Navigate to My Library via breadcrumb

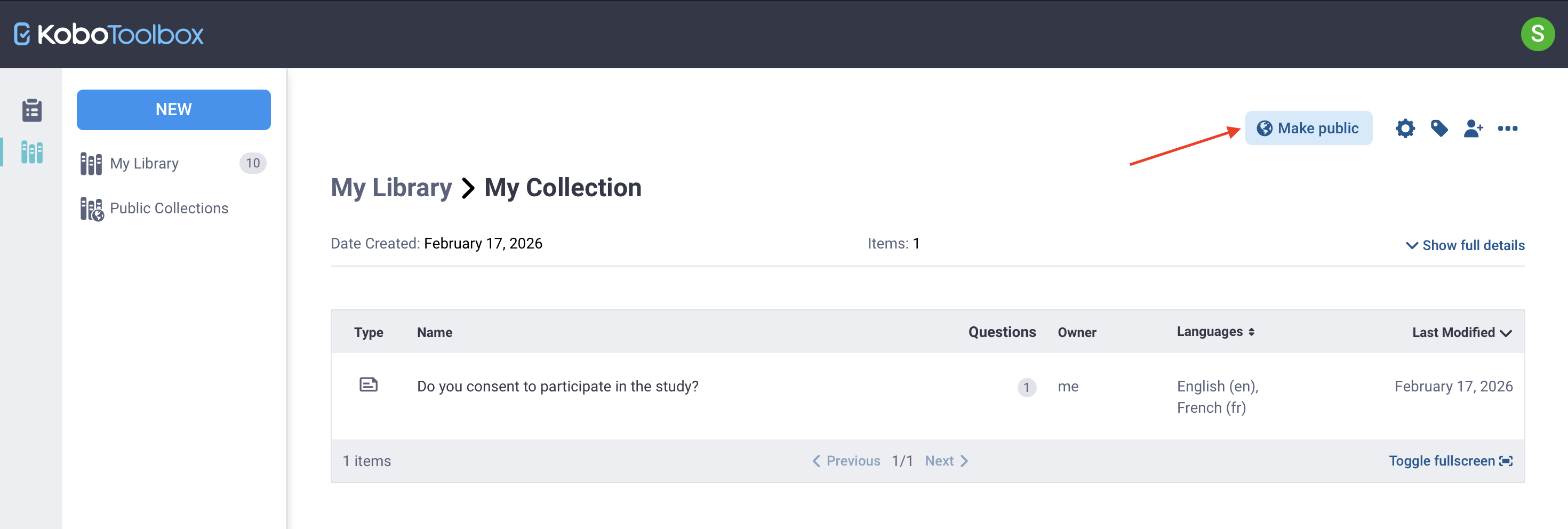391,188
